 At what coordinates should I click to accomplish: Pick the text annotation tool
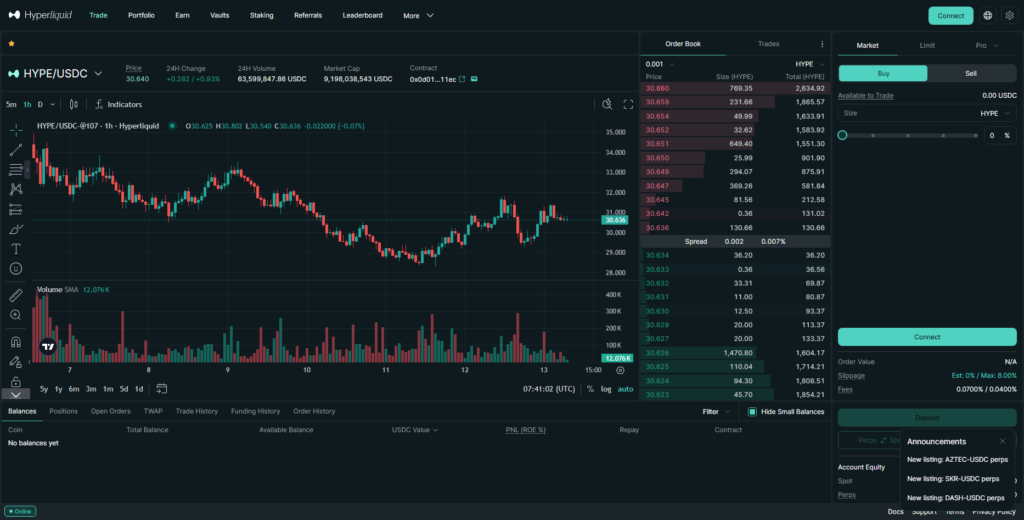pyautogui.click(x=16, y=248)
